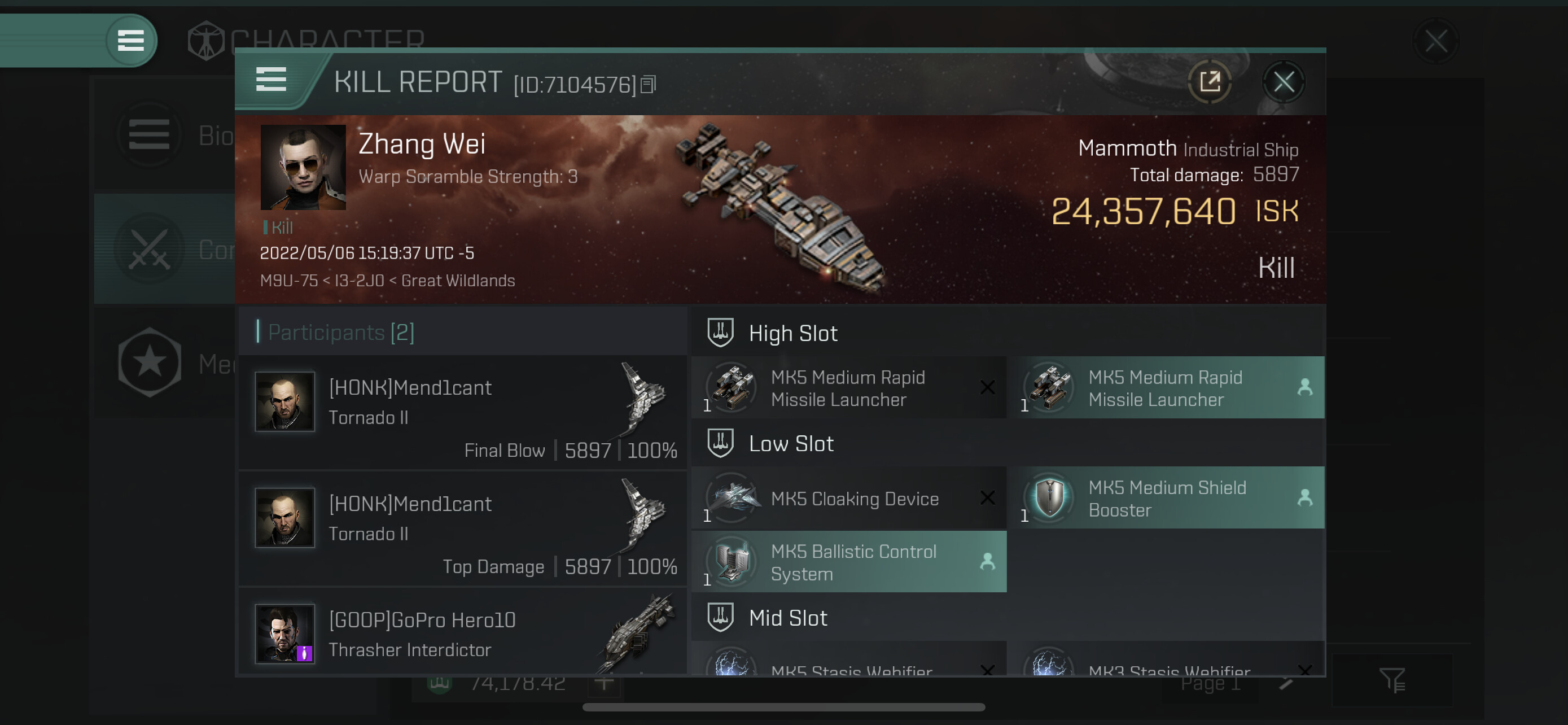Viewport: 1568px width, 725px height.
Task: Open the kill report share/export icon
Action: [x=1209, y=82]
